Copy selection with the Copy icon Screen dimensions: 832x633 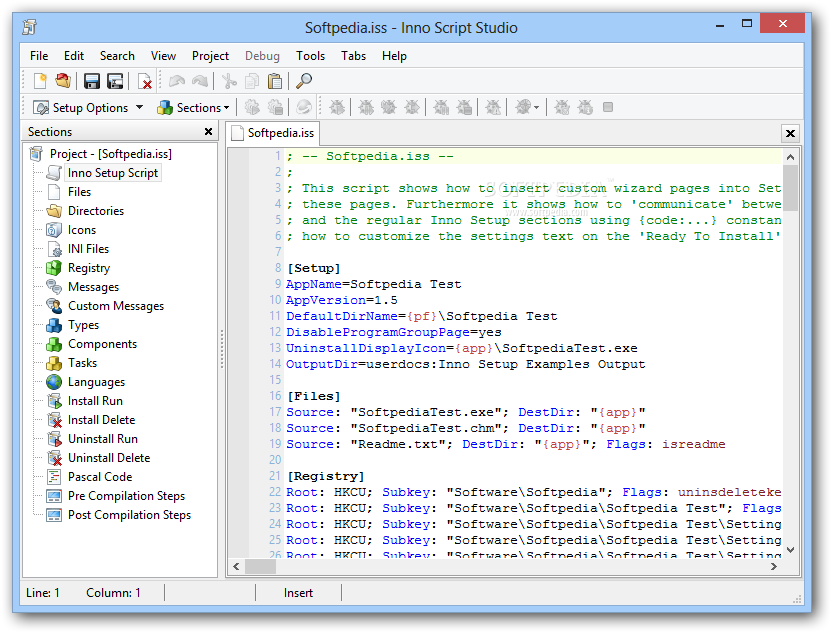coord(252,81)
